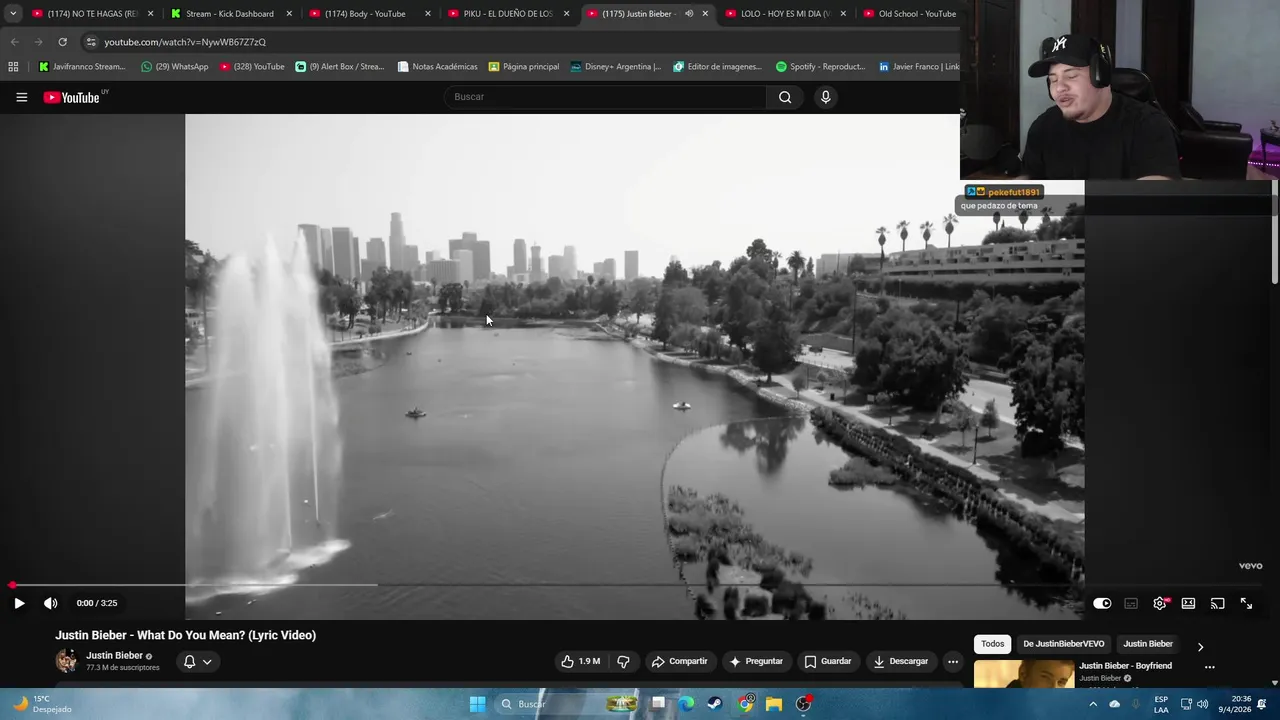Click the search magnifier button

pyautogui.click(x=785, y=97)
